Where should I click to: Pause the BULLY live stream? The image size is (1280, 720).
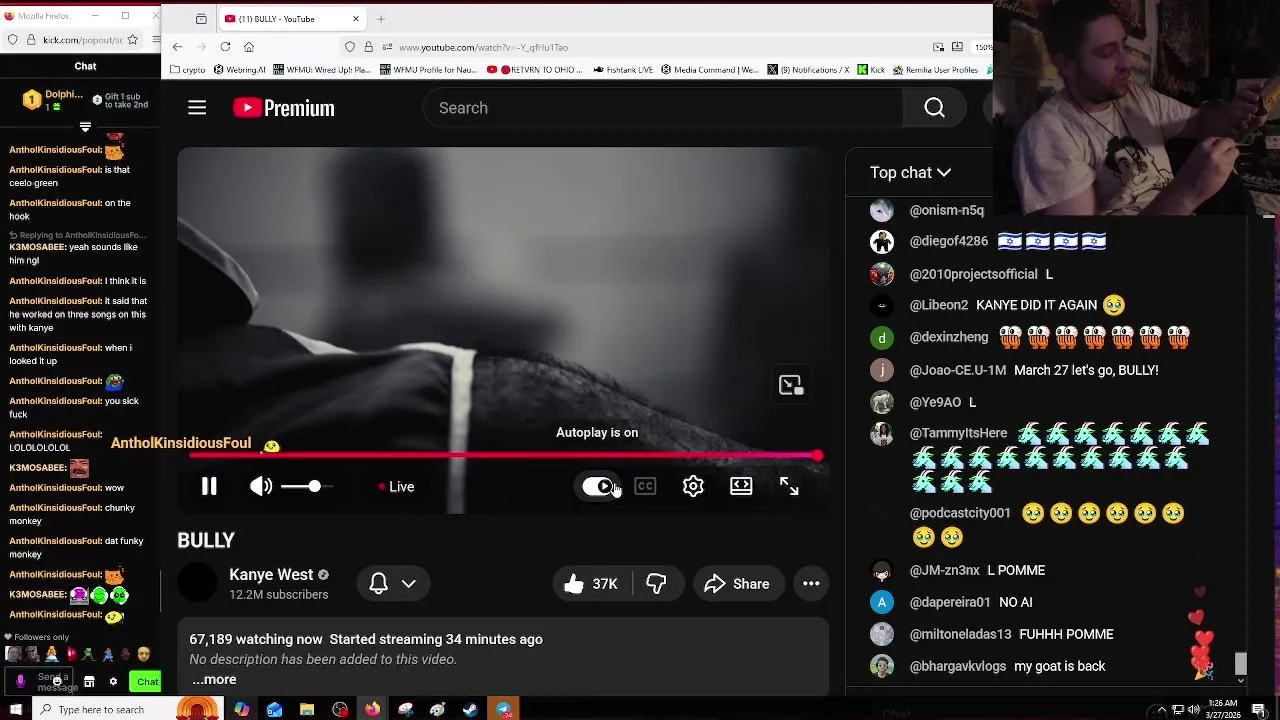tap(209, 487)
